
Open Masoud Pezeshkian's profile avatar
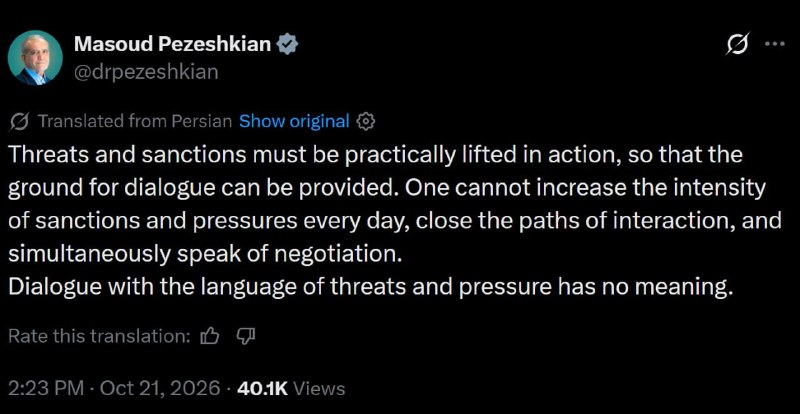[x=35, y=58]
